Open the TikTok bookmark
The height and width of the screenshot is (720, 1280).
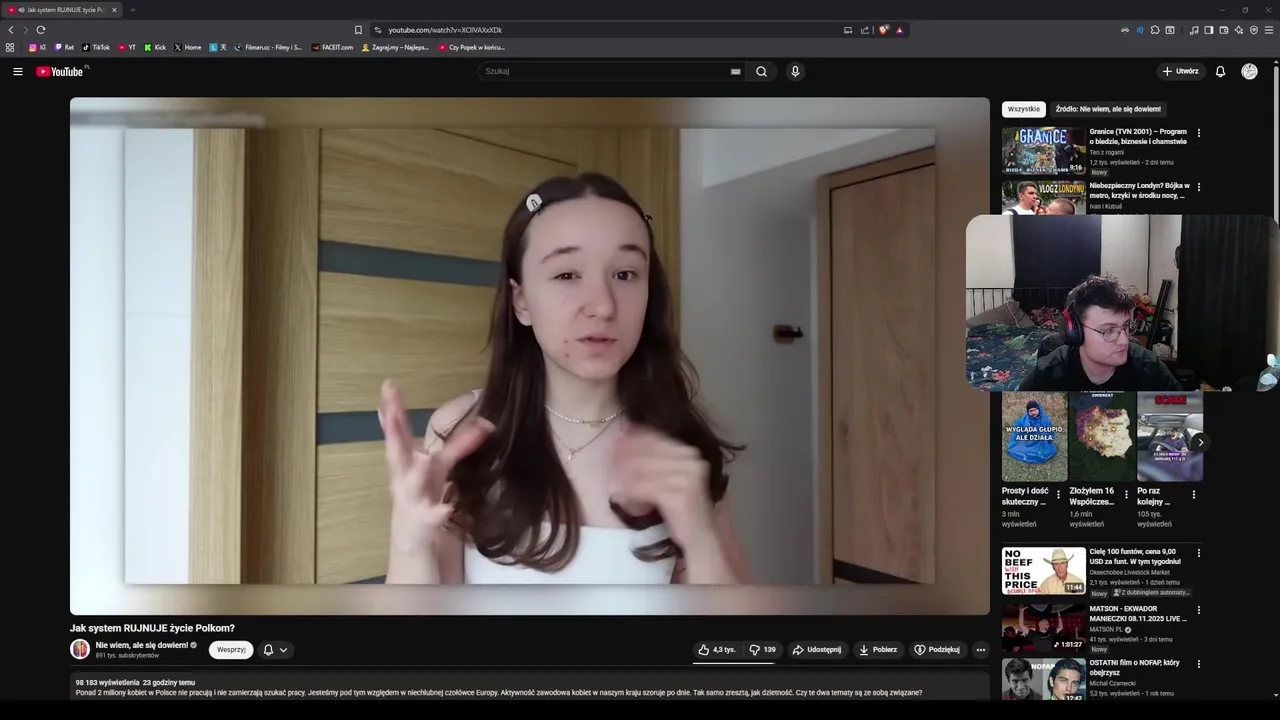click(x=96, y=47)
